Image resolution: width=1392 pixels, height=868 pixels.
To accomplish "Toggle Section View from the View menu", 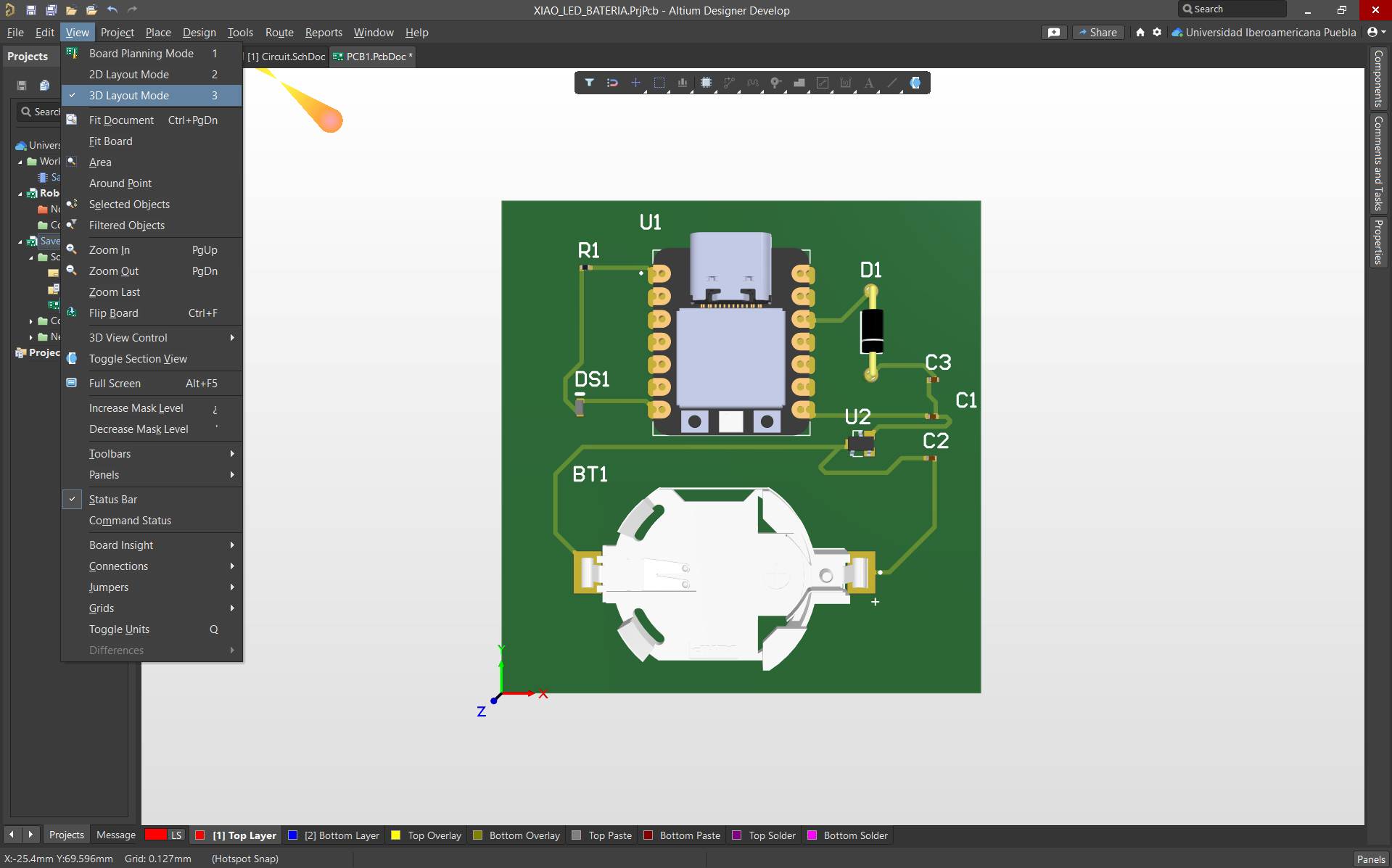I will point(138,358).
